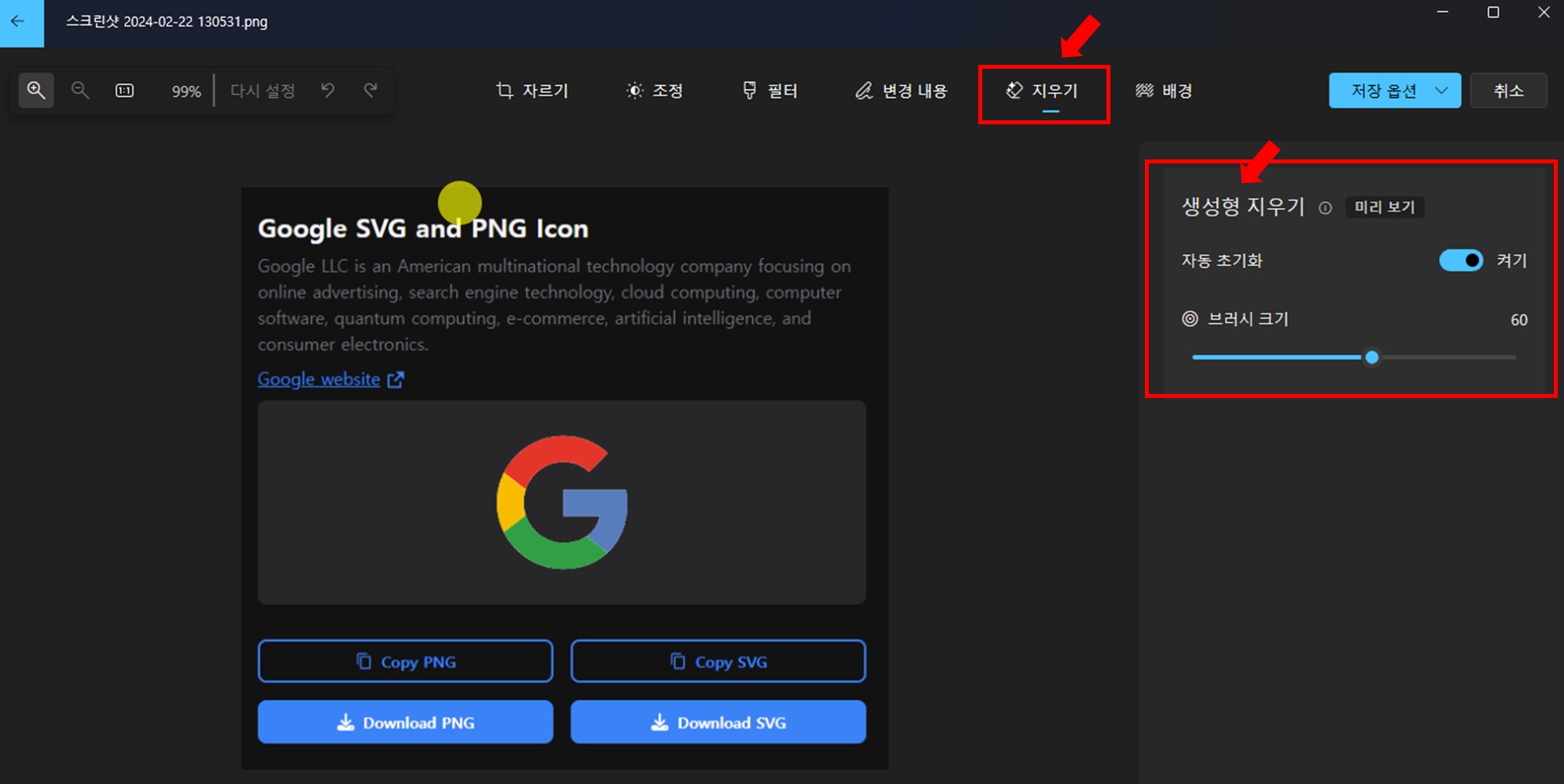Expand the 저장 옵션 dropdown chevron
Image resolution: width=1564 pixels, height=784 pixels.
coord(1442,91)
